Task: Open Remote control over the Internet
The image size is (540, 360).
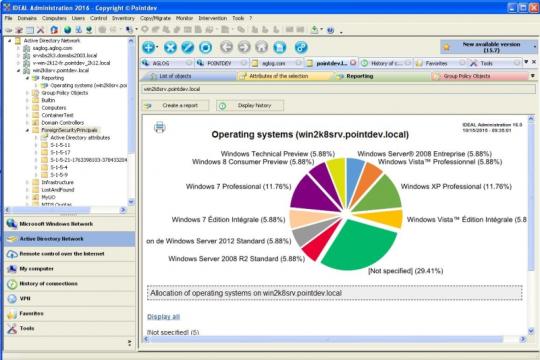Action: [x=70, y=254]
